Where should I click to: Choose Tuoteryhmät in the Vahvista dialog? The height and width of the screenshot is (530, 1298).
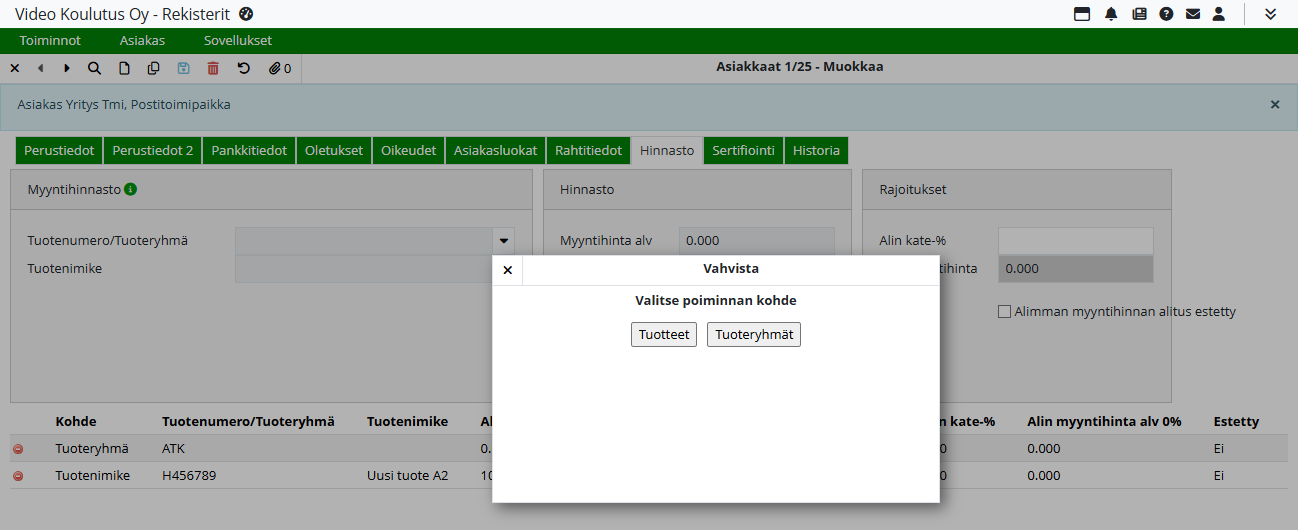(x=753, y=335)
